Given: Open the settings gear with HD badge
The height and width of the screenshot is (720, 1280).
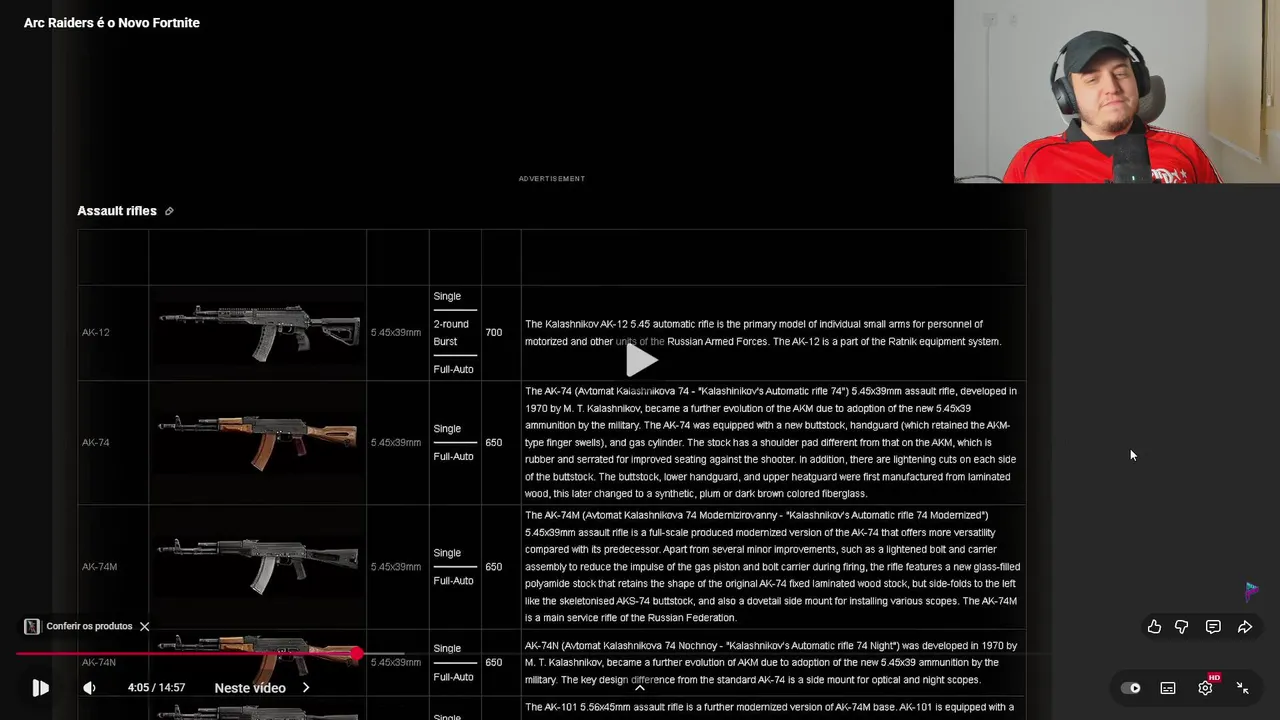Looking at the screenshot, I should pos(1206,687).
